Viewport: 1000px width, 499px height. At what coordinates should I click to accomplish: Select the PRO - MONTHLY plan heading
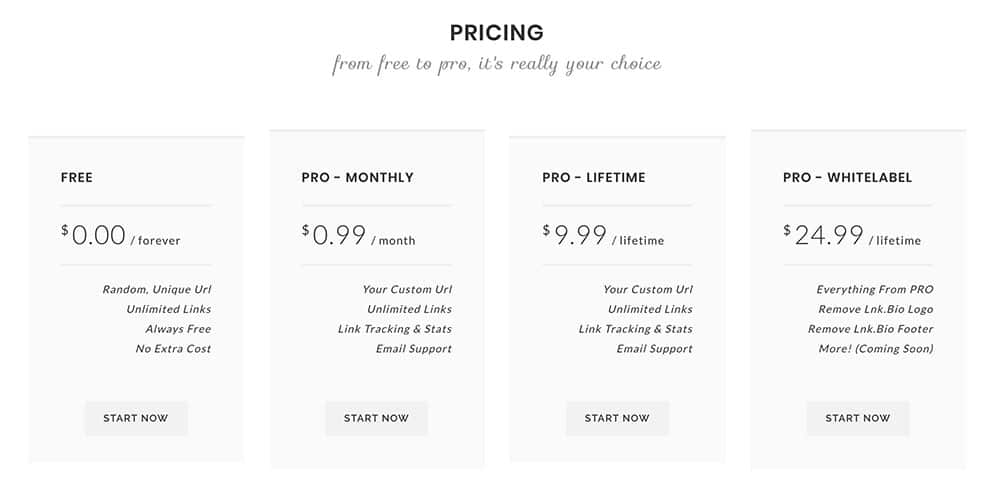[x=357, y=177]
